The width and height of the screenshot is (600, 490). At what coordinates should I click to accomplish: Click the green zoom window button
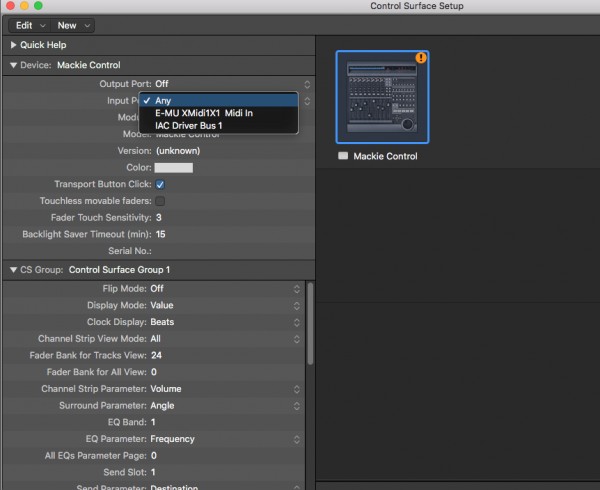[38, 6]
